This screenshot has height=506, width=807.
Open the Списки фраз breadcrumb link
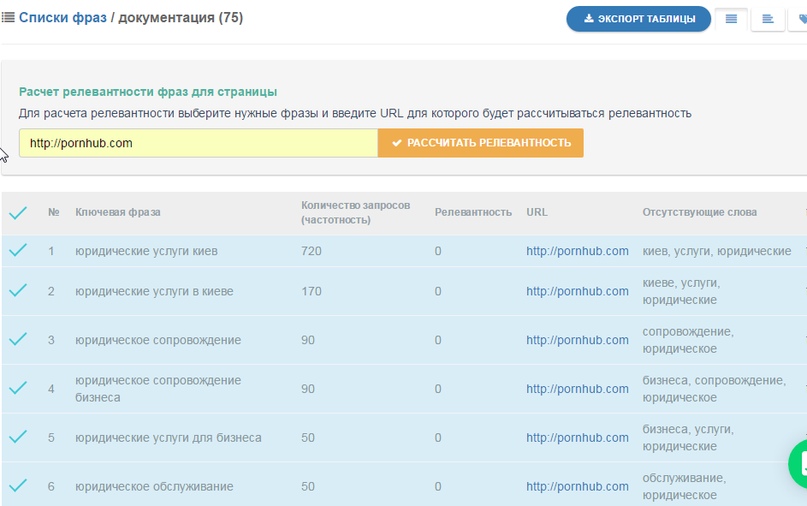click(x=63, y=18)
